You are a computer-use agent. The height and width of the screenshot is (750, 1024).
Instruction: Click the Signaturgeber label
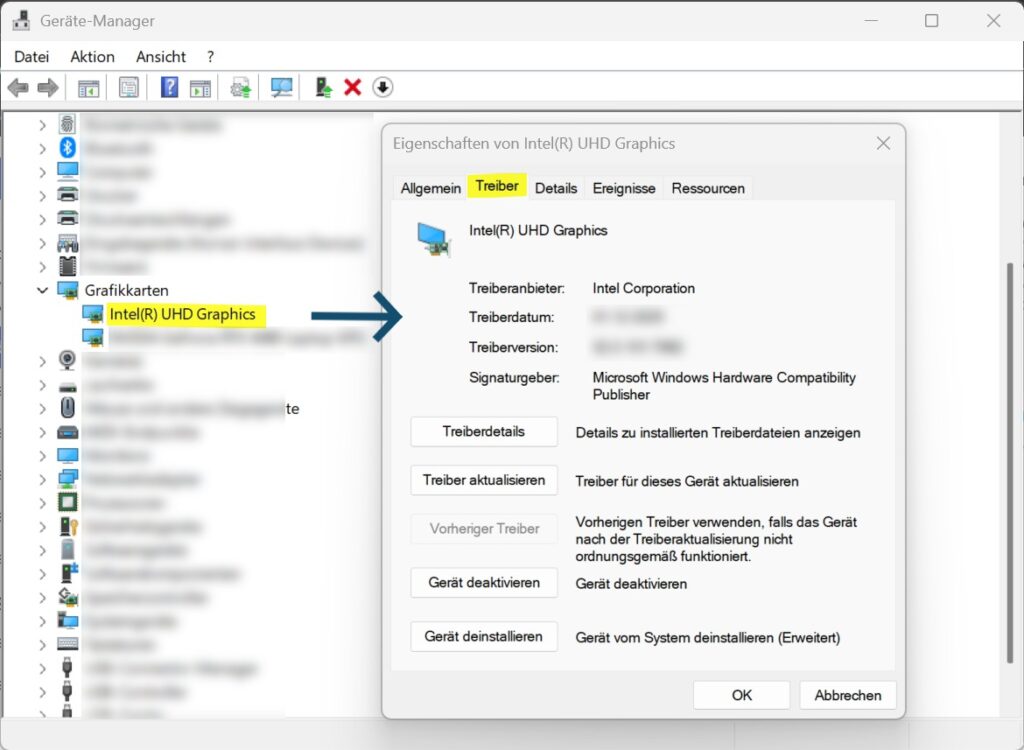[514, 378]
